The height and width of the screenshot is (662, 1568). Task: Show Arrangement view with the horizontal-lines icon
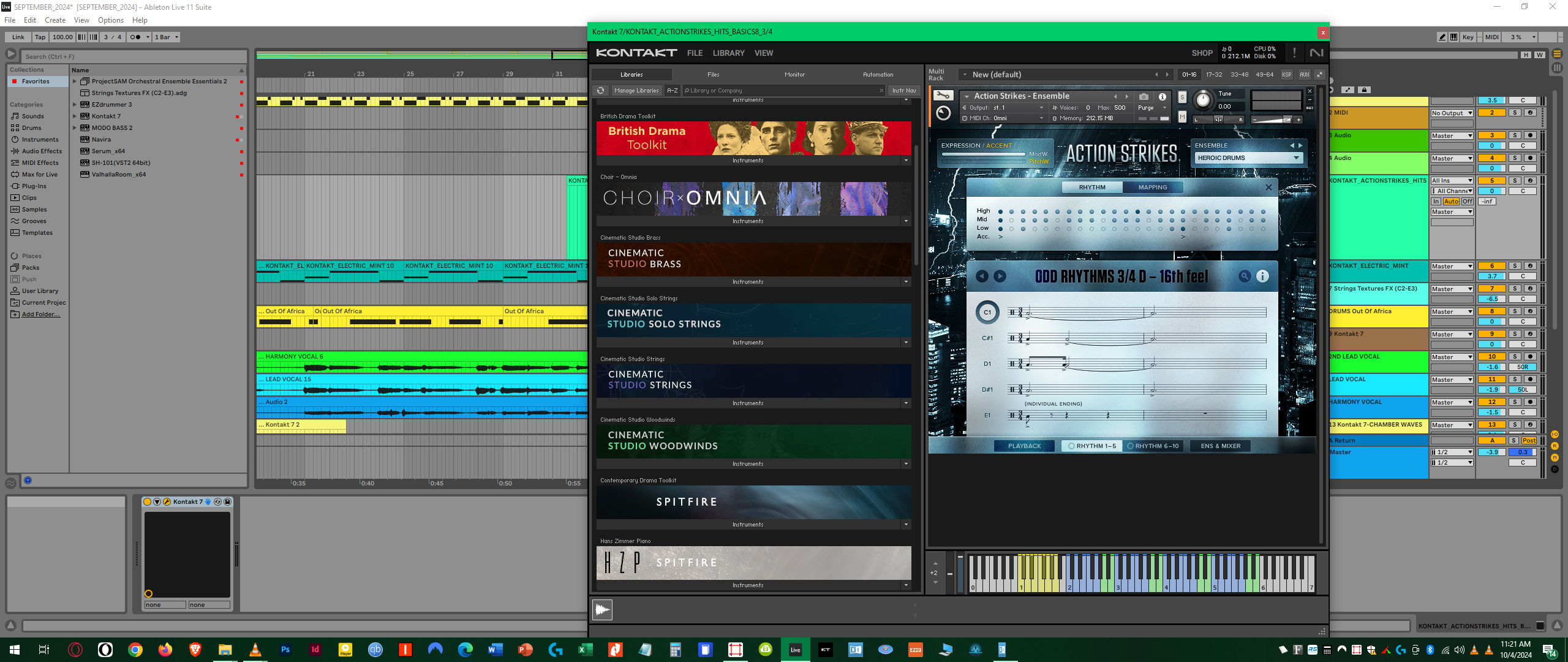click(x=1558, y=53)
